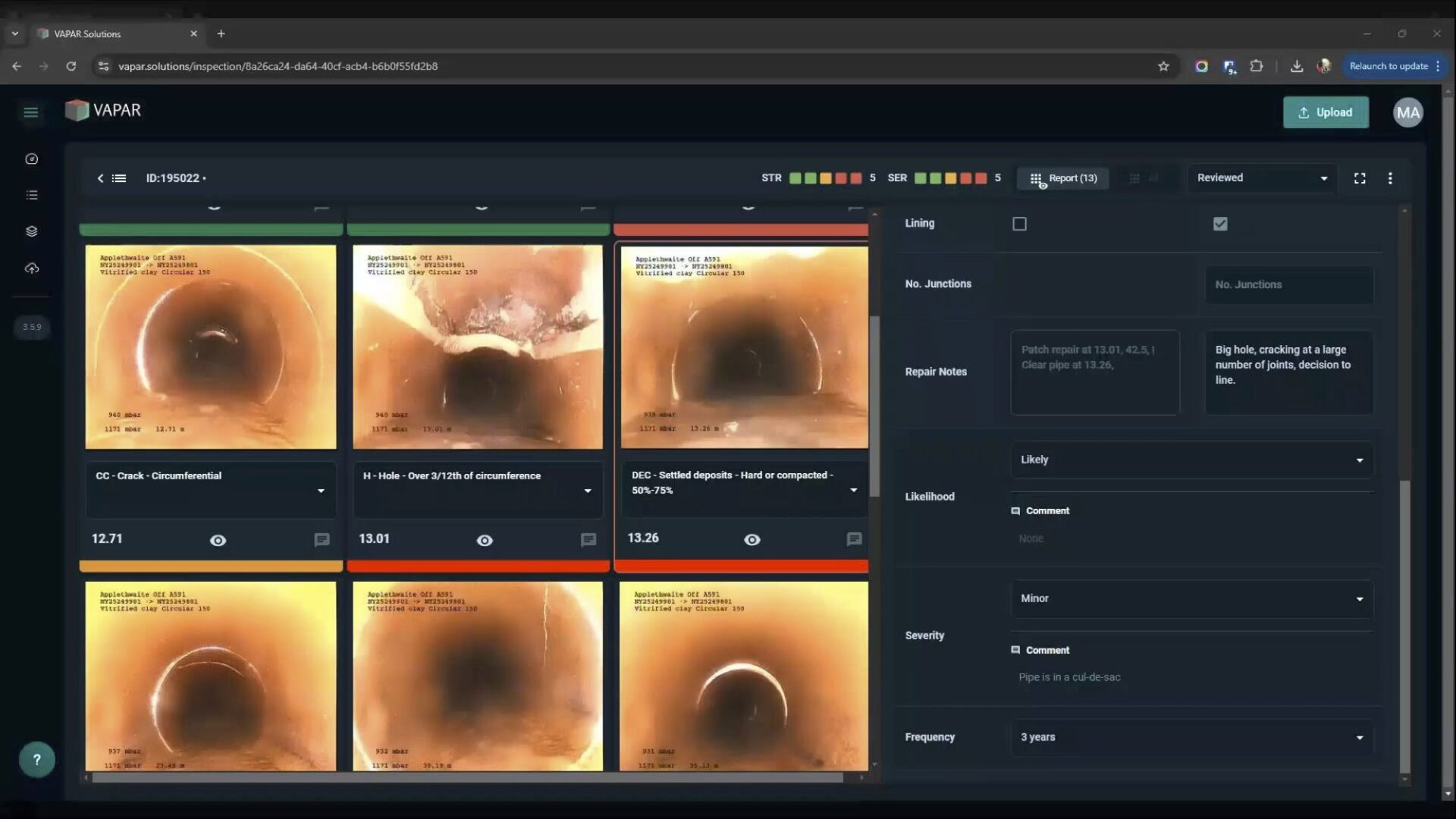Open the Severity dropdown showing Minor
This screenshot has width=1456, height=819.
tap(1191, 599)
